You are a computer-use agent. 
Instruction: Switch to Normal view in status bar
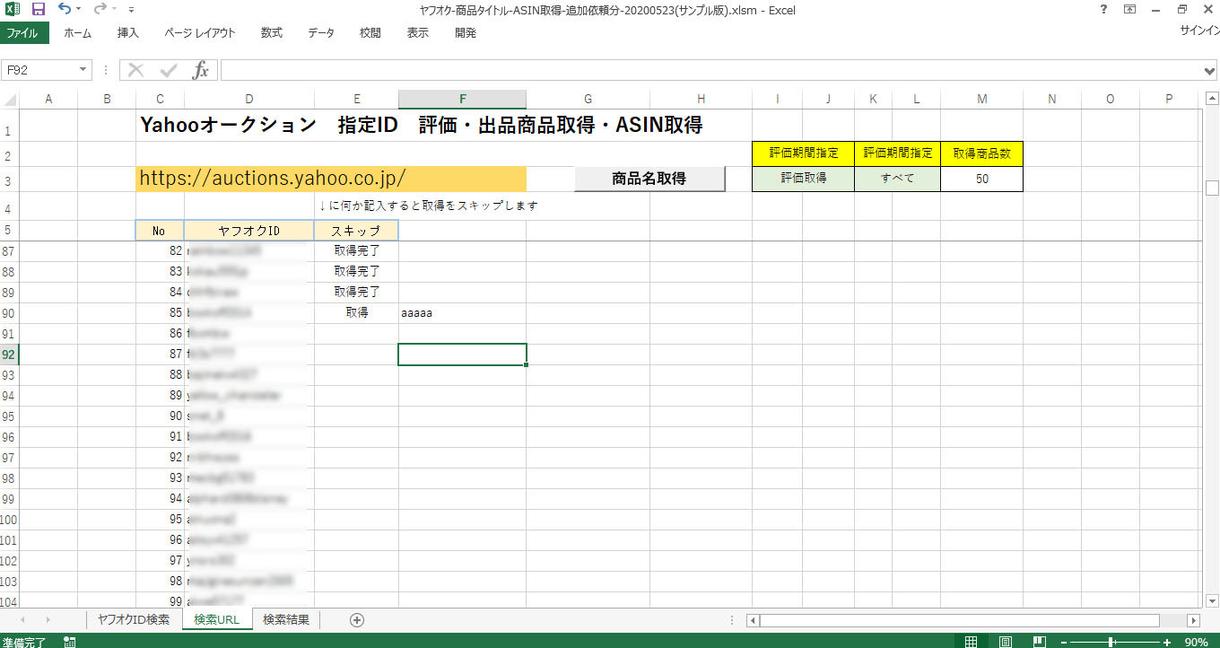pyautogui.click(x=971, y=642)
